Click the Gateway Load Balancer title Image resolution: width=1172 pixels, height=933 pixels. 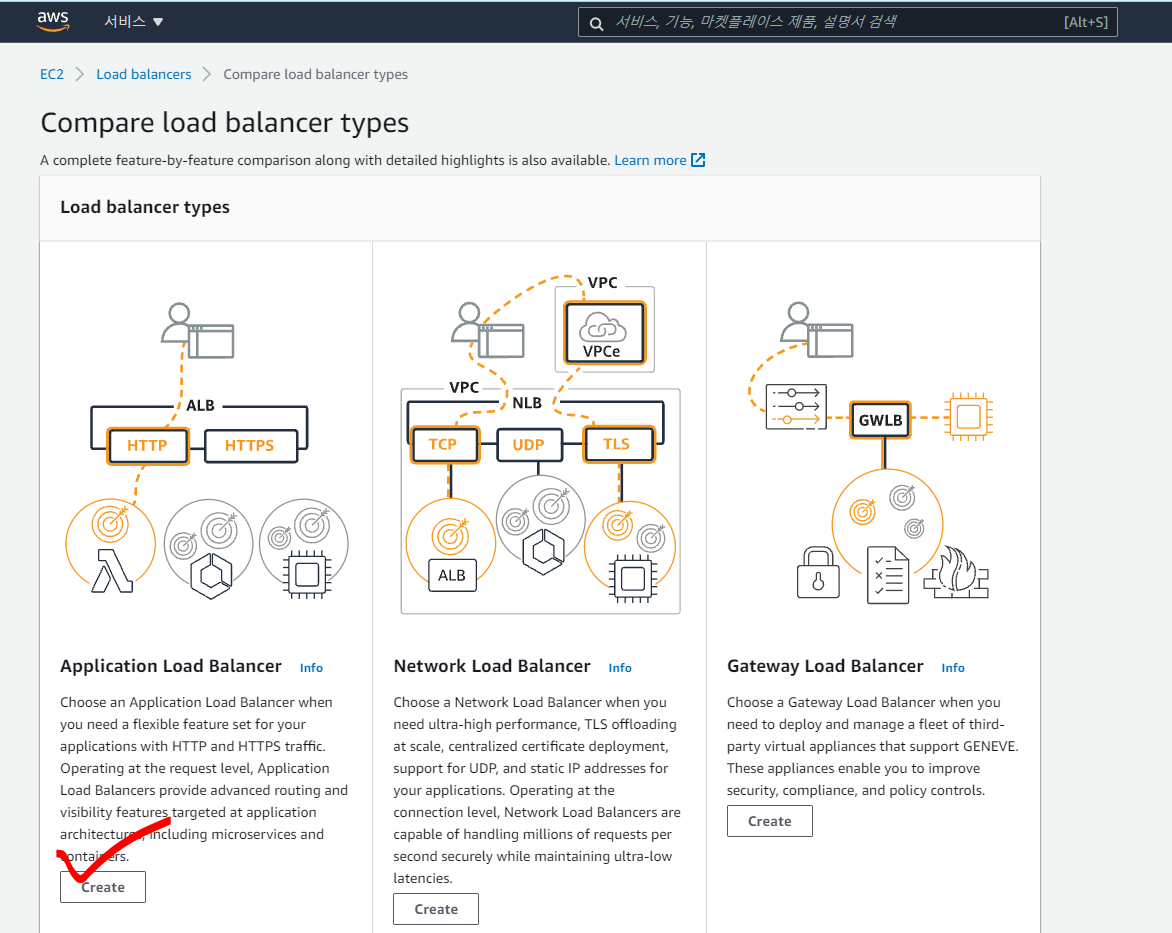pos(825,666)
